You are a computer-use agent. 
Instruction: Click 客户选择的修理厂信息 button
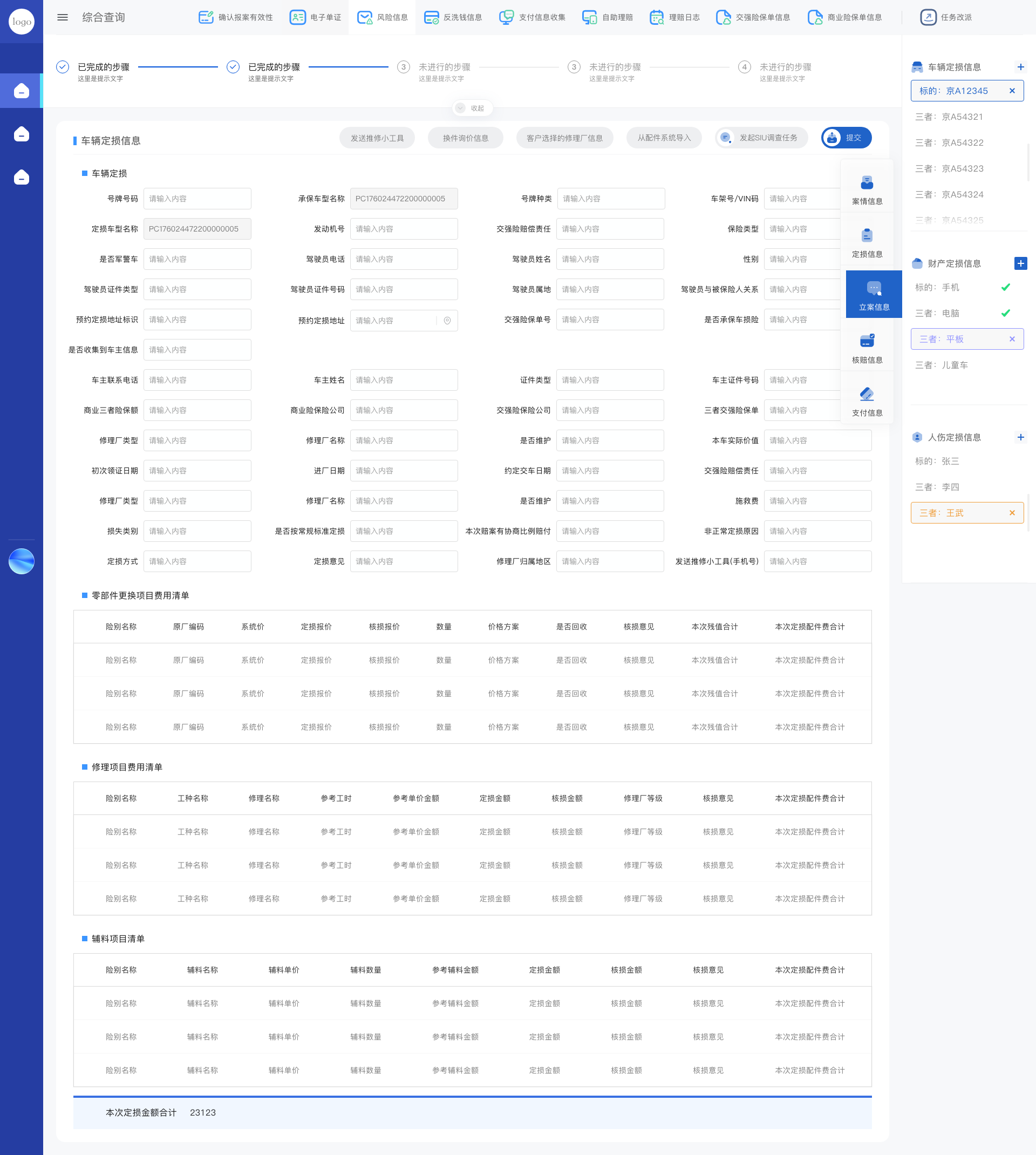point(564,138)
